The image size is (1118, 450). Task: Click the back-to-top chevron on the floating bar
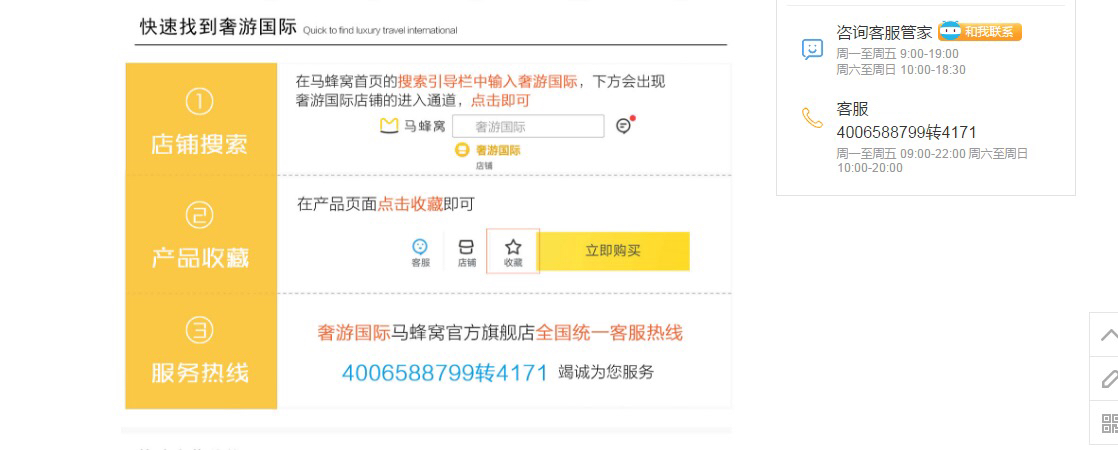1109,334
